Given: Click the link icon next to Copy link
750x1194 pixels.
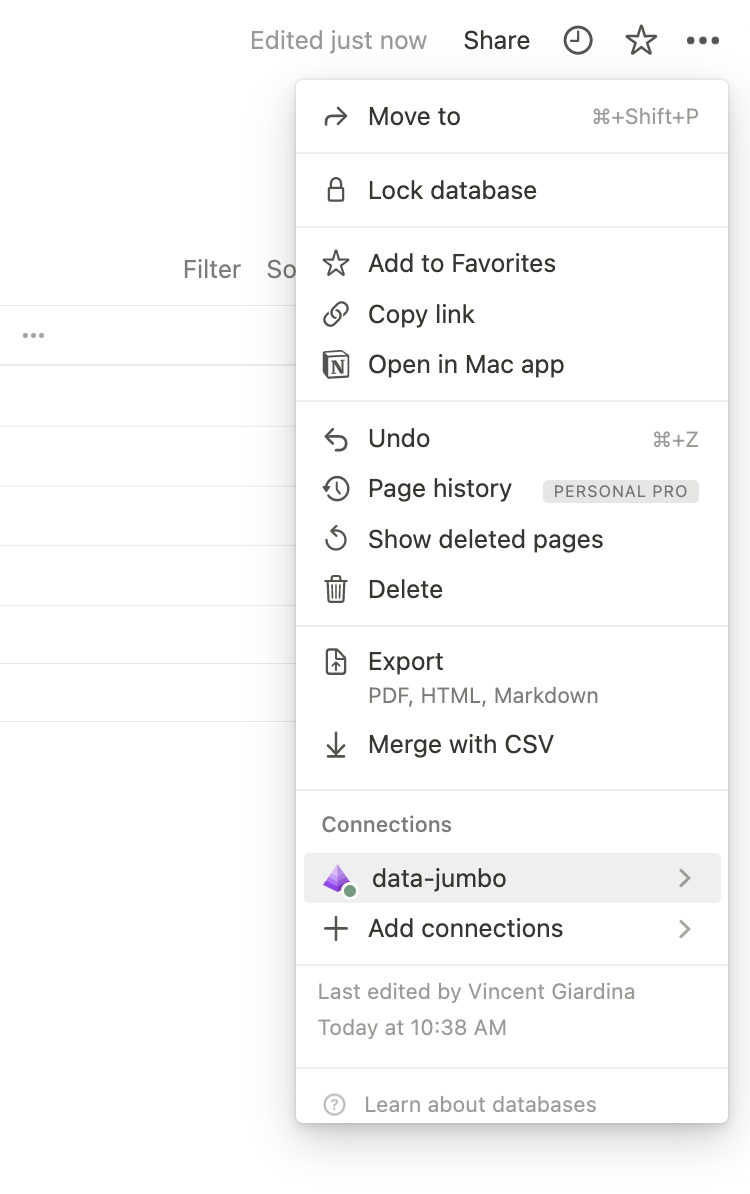Looking at the screenshot, I should 336,314.
